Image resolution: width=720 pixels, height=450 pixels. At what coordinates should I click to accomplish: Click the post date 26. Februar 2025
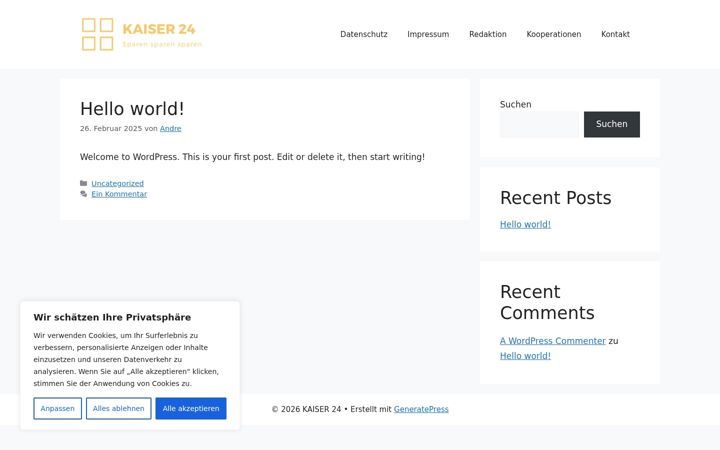(x=111, y=129)
